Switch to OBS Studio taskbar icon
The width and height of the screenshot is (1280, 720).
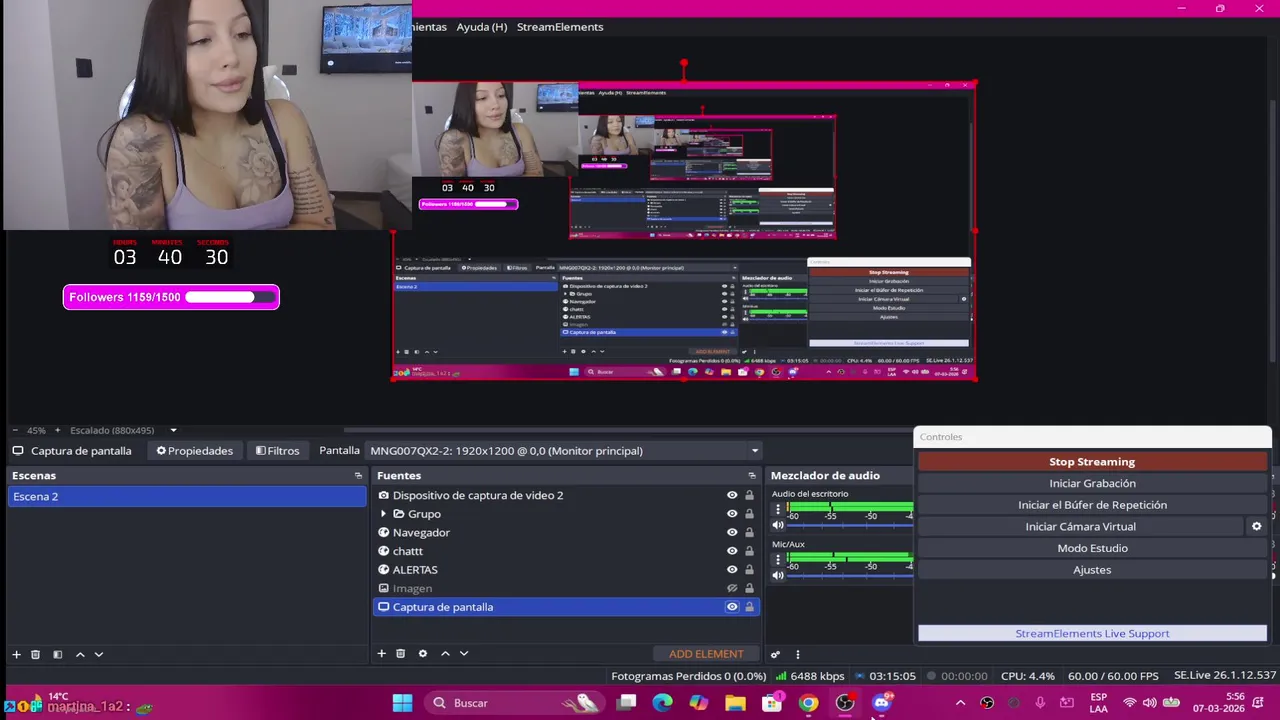[845, 703]
